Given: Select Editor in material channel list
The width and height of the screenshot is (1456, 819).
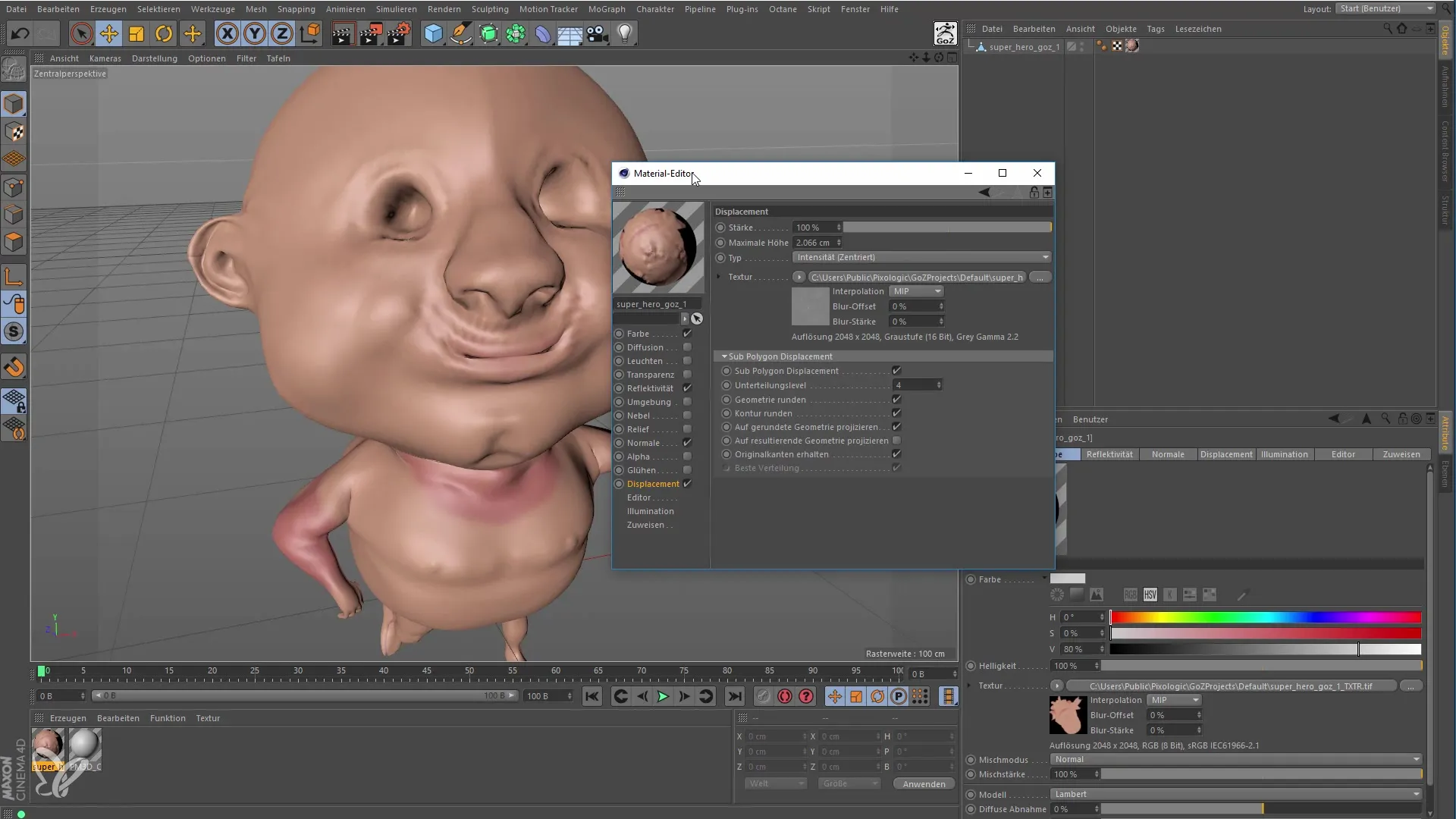Looking at the screenshot, I should (639, 497).
